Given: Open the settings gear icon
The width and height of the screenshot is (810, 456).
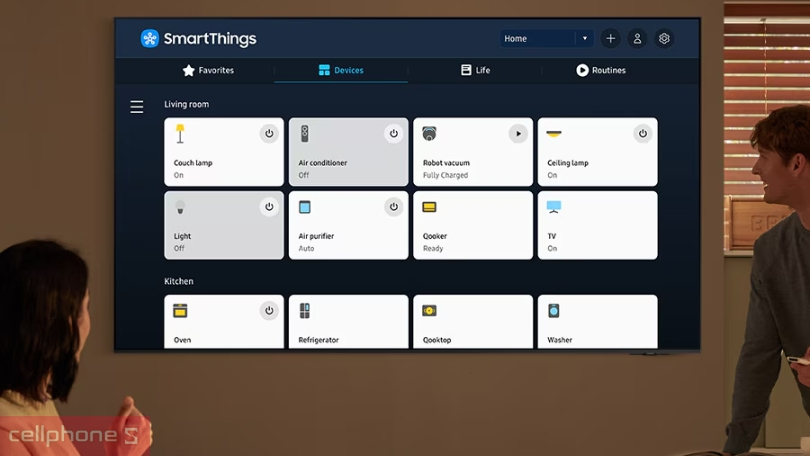Looking at the screenshot, I should (x=664, y=39).
